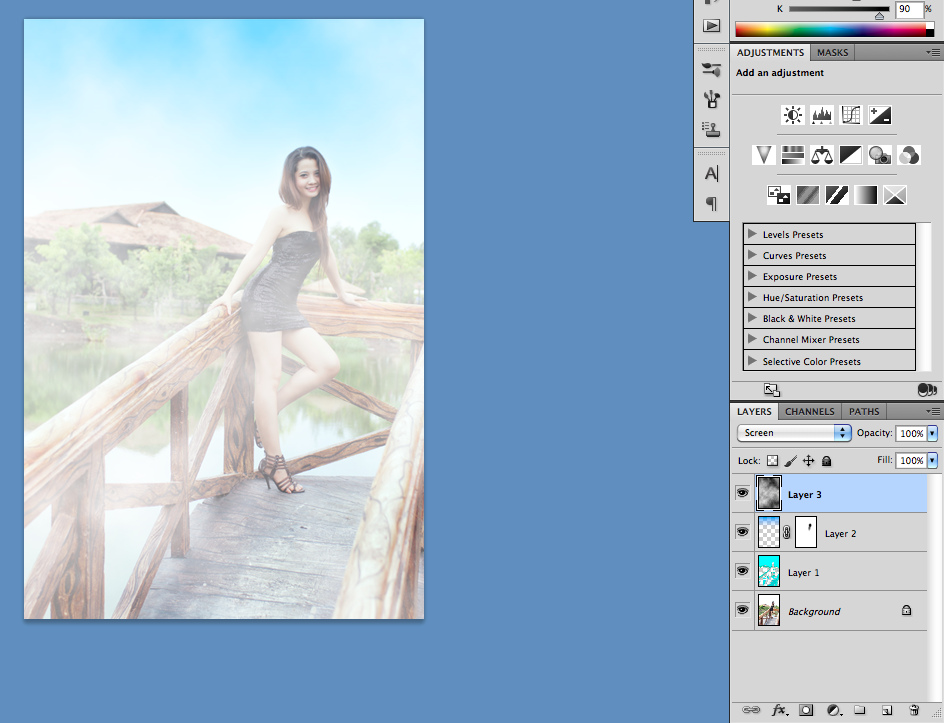Add a Channel Mixer adjustment
The width and height of the screenshot is (944, 723).
(908, 155)
